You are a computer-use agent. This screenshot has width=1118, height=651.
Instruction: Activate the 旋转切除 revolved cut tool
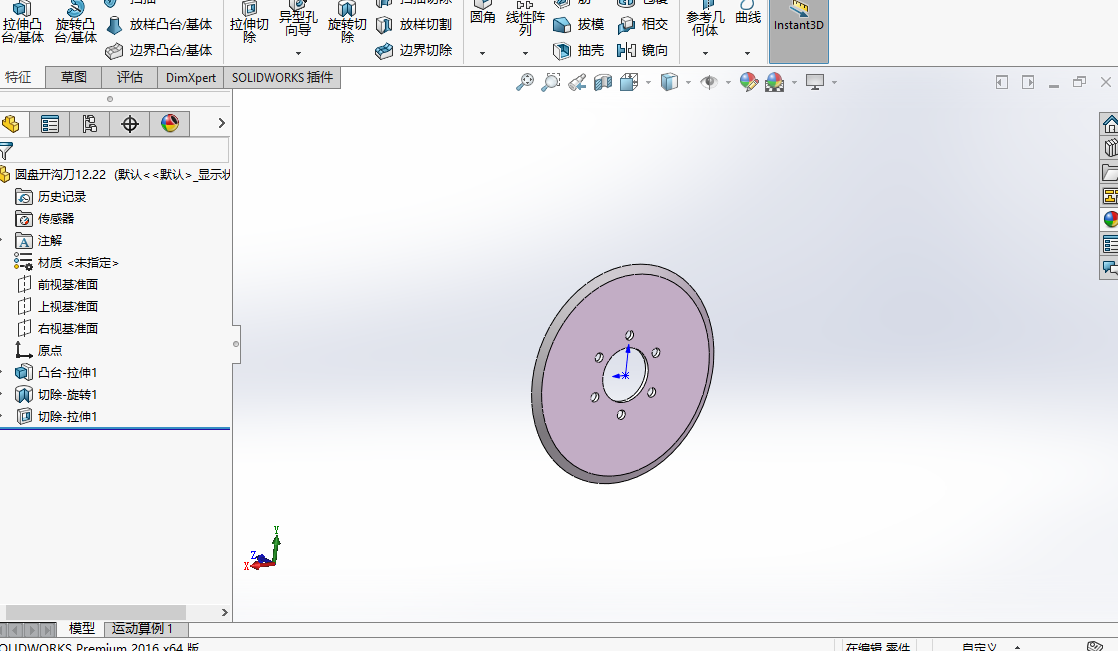click(x=347, y=23)
